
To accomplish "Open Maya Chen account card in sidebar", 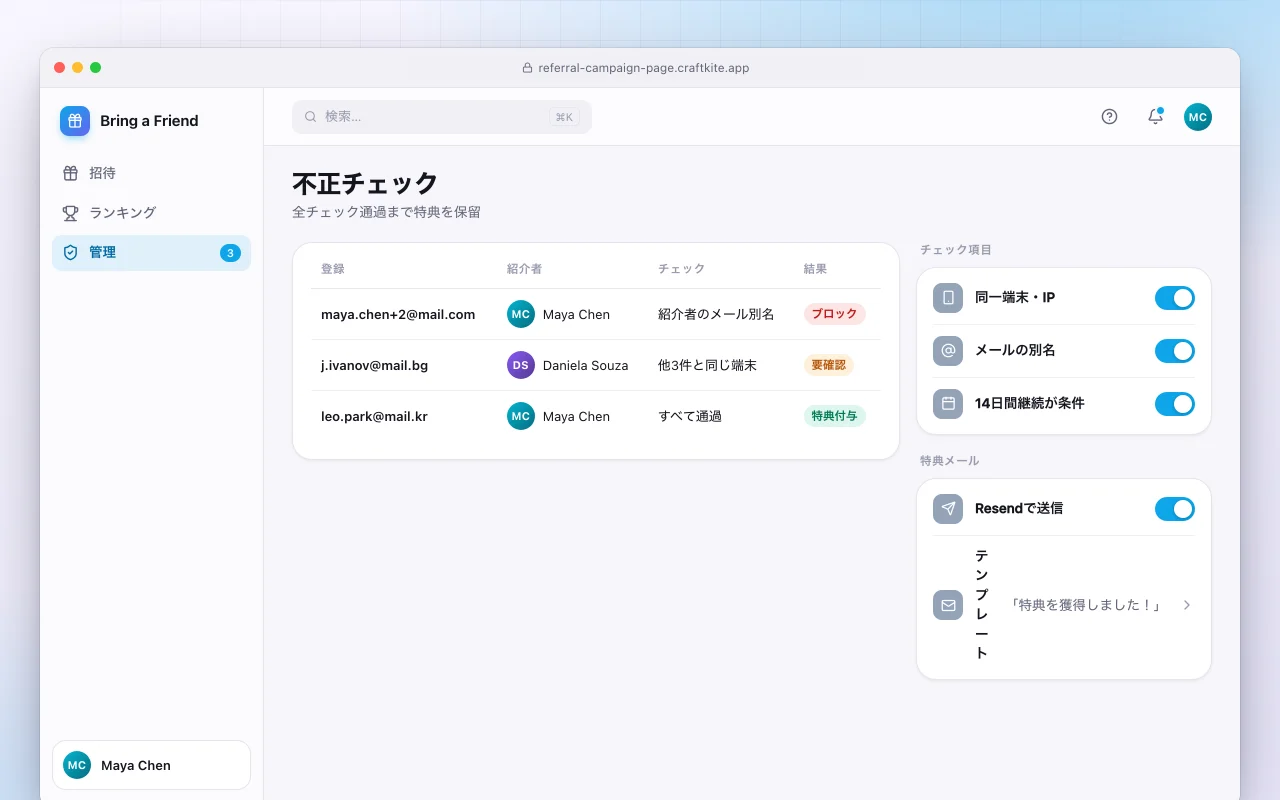I will (x=151, y=765).
